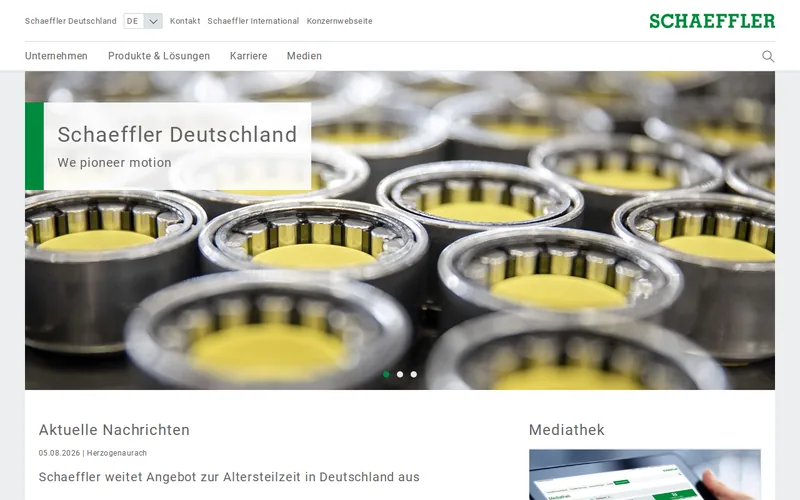Open the search magnifier icon
800x500 pixels.
(x=768, y=56)
